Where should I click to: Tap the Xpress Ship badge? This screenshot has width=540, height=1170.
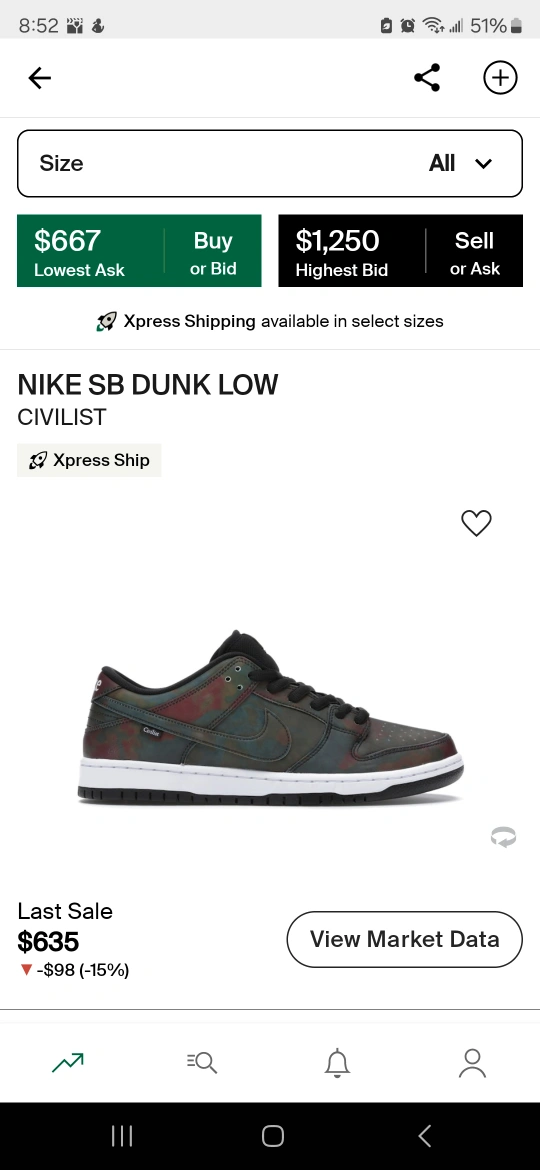89,460
